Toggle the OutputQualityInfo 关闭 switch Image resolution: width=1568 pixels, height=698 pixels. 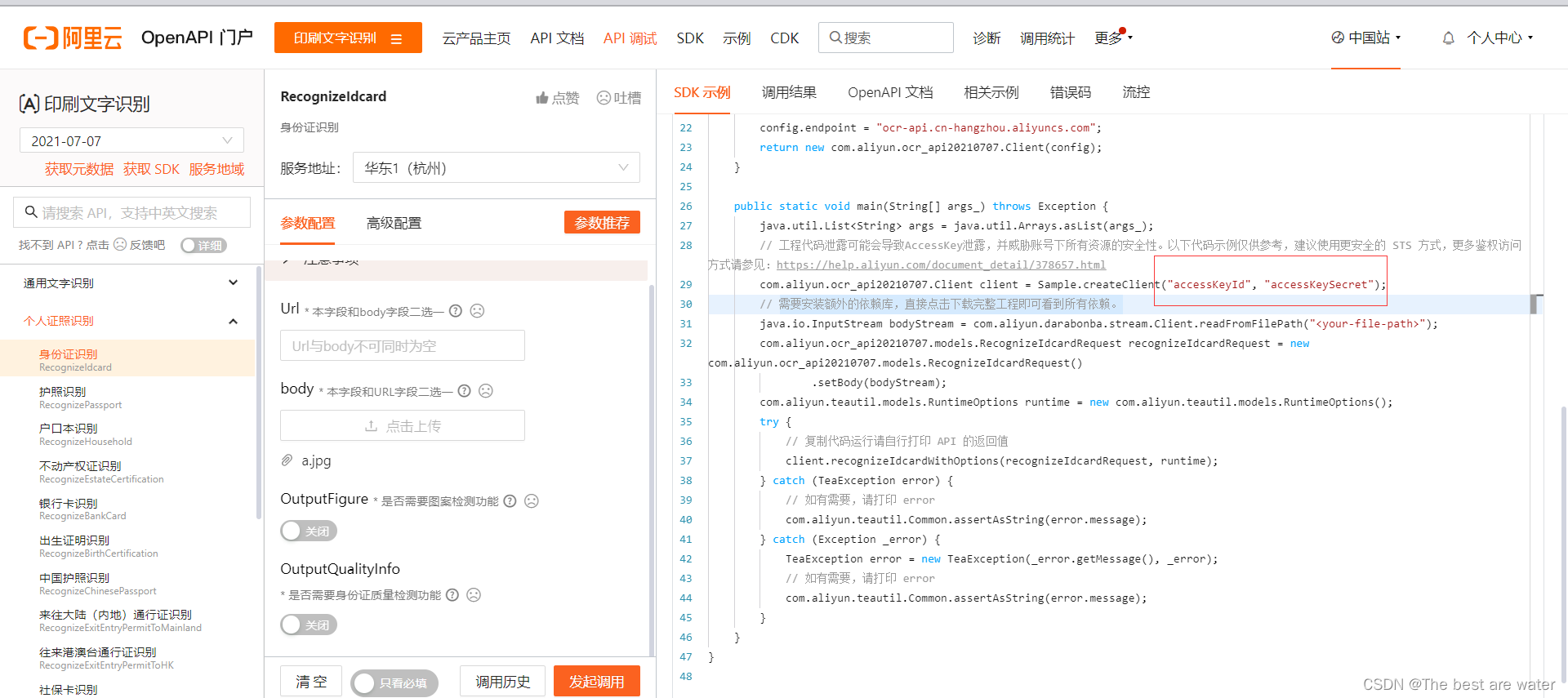pyautogui.click(x=309, y=625)
